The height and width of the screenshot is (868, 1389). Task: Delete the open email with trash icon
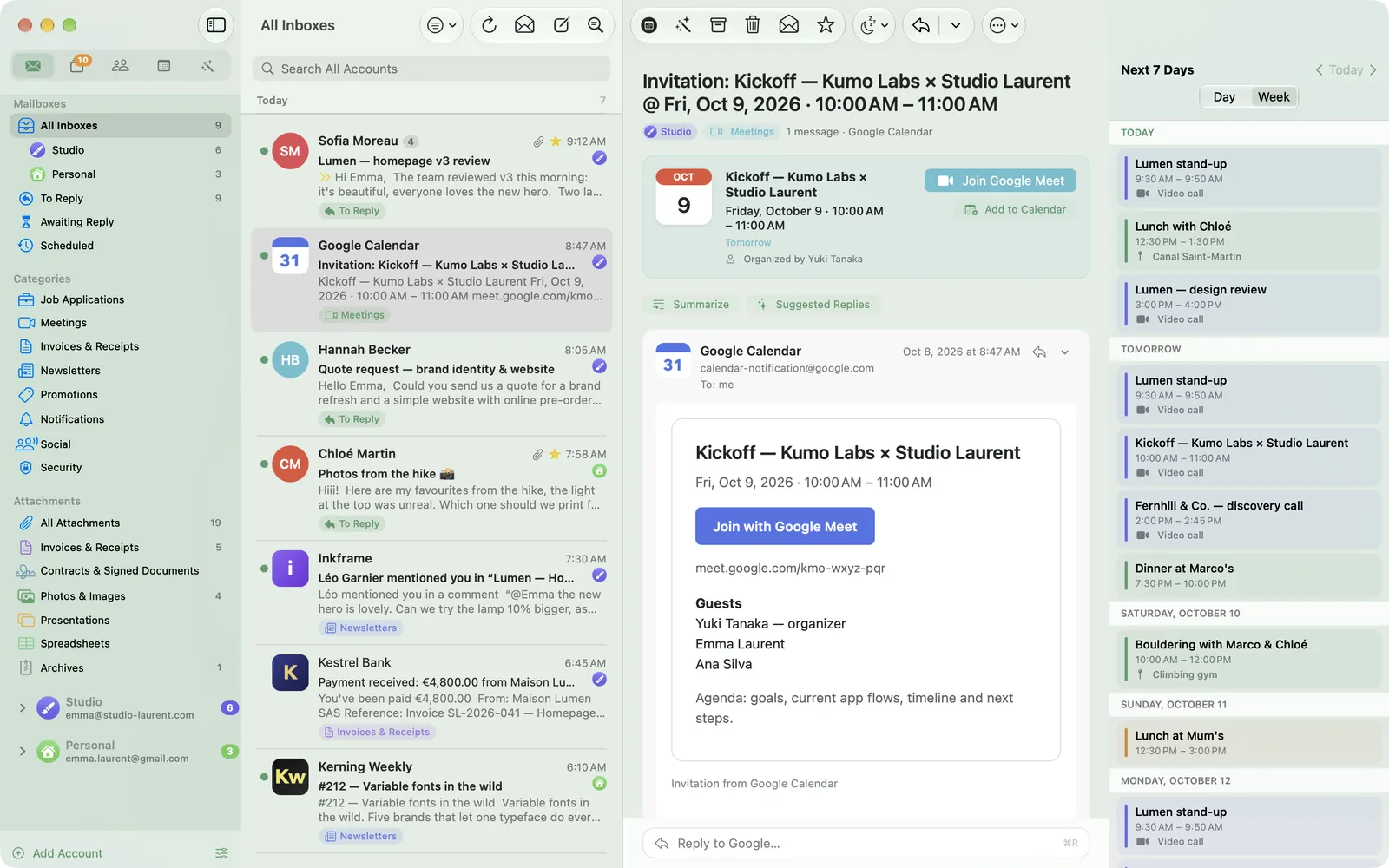click(x=753, y=25)
